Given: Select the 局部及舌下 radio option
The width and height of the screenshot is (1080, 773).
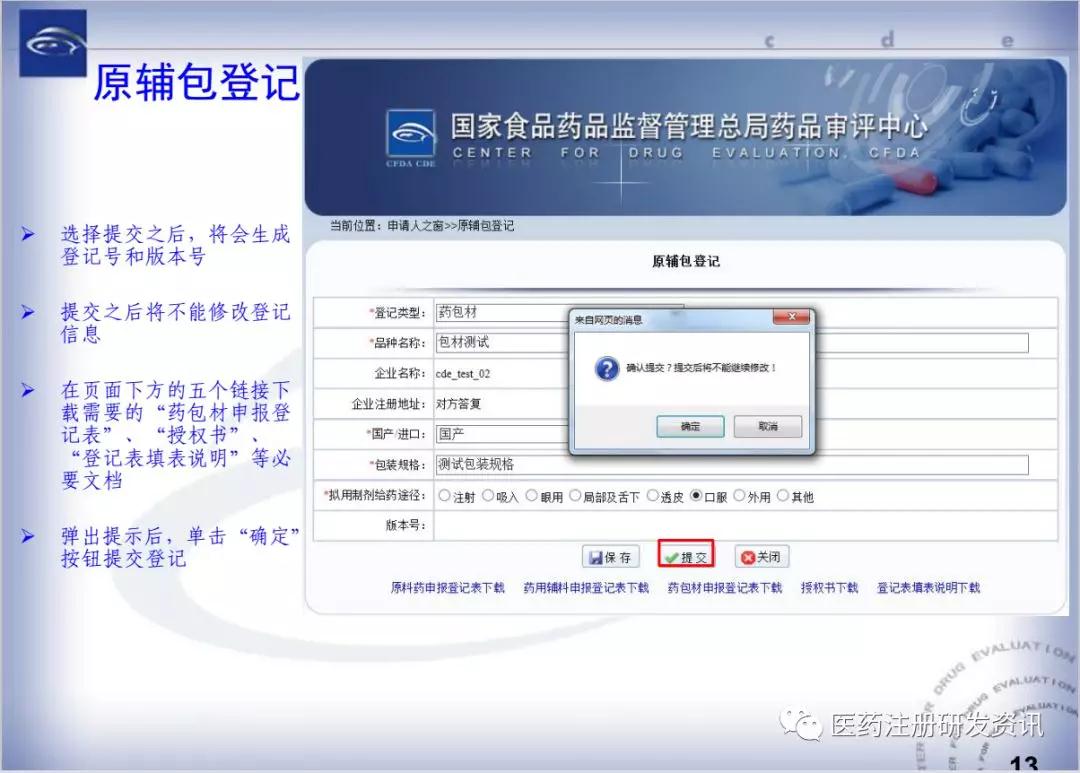Looking at the screenshot, I should [x=575, y=496].
